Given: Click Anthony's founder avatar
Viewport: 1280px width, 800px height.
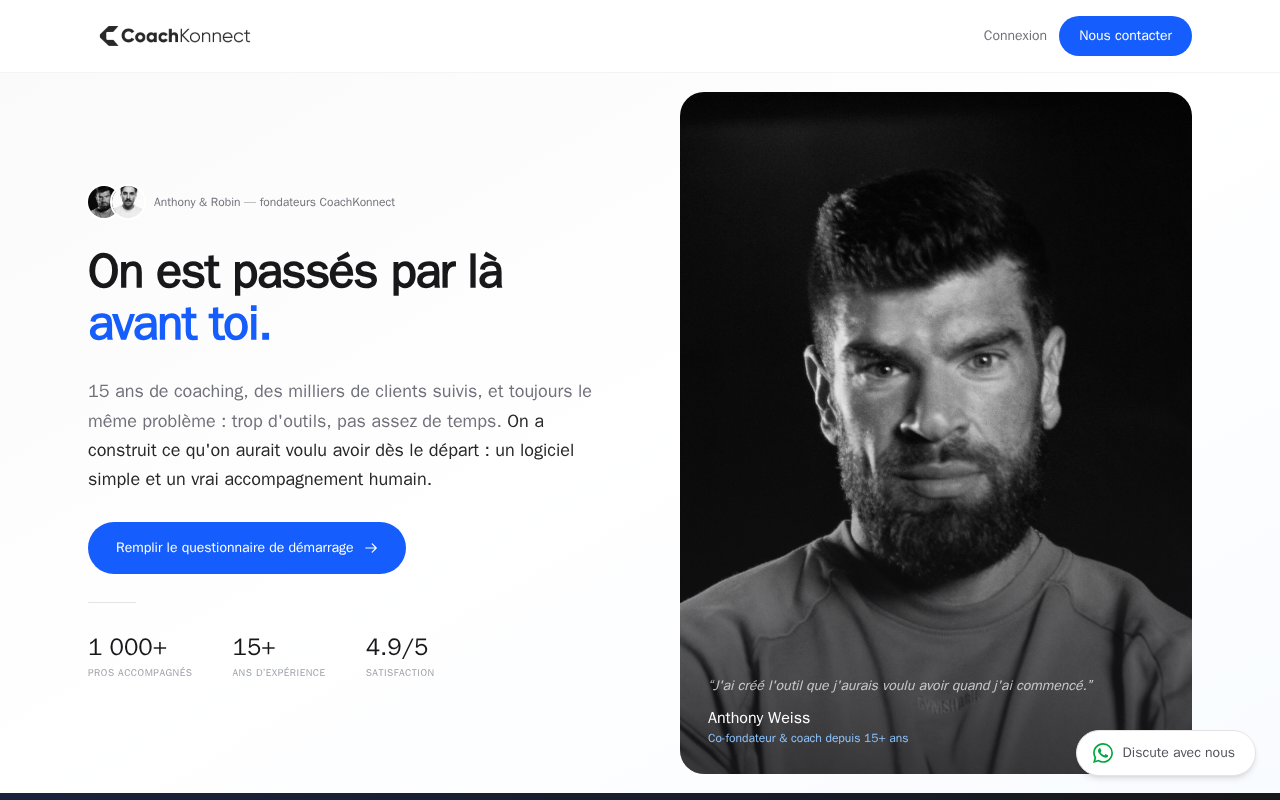Looking at the screenshot, I should [102, 202].
